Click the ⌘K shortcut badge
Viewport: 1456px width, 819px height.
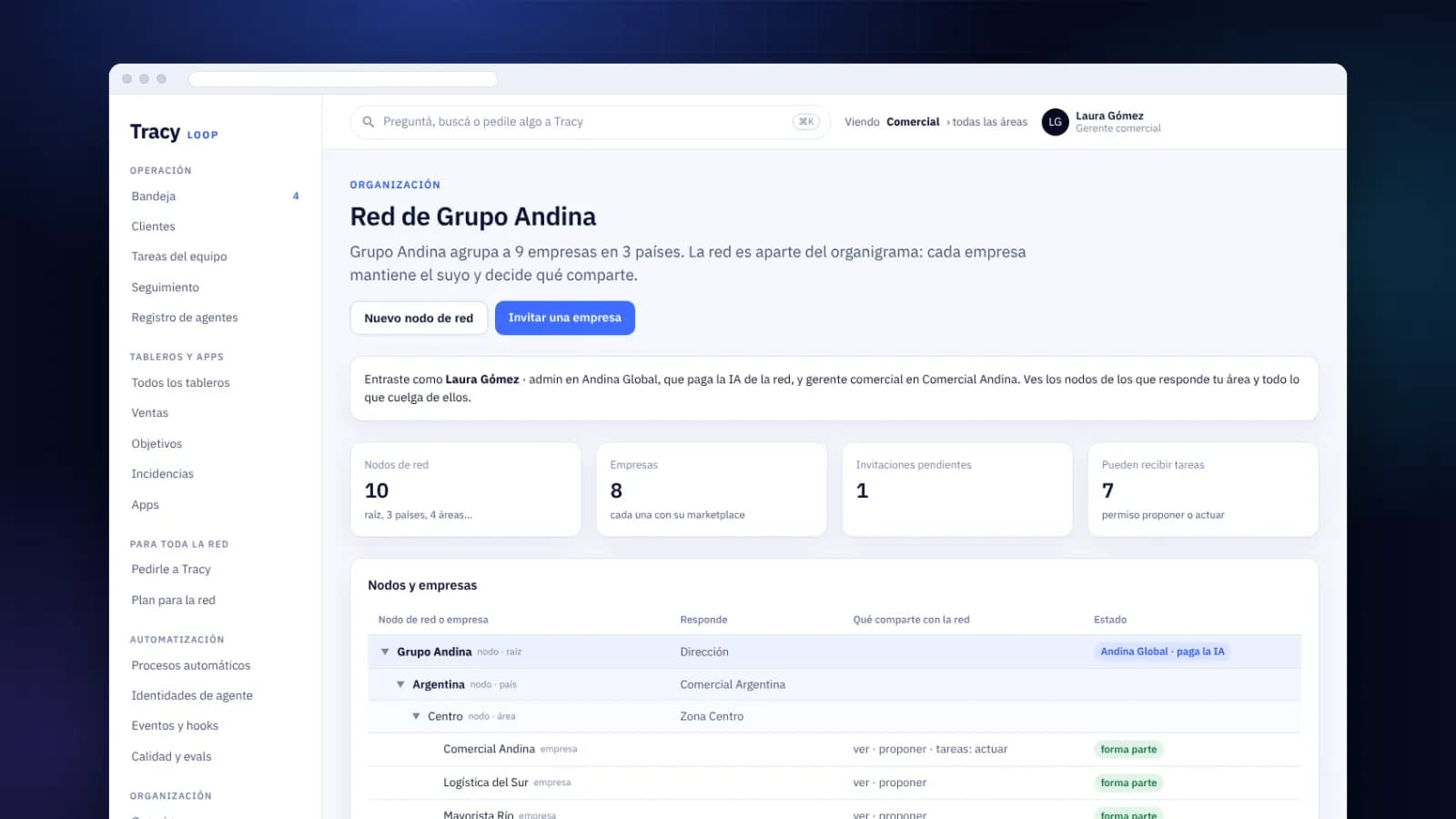click(806, 122)
